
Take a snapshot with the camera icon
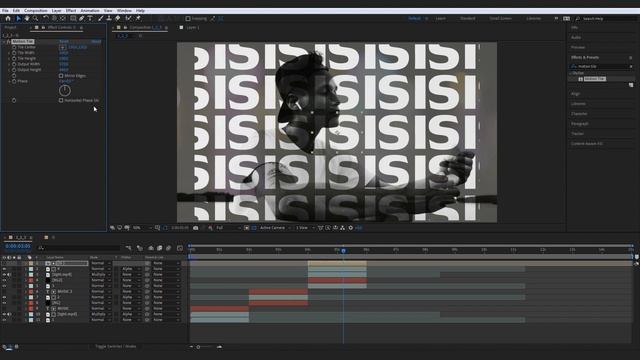click(196, 228)
